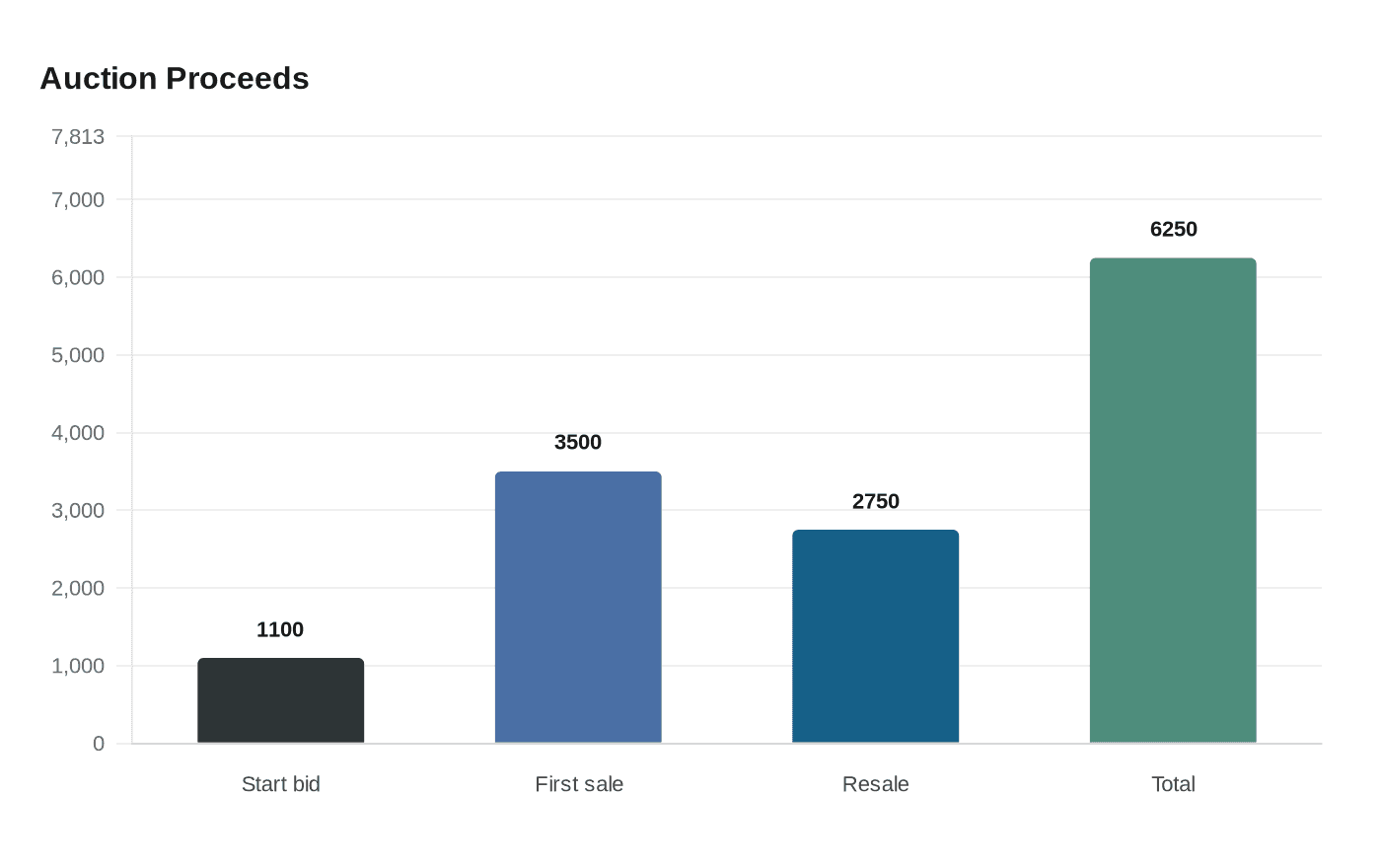The height and width of the screenshot is (868, 1381).
Task: Click the 7,813 y-axis maximum label
Action: [x=78, y=136]
